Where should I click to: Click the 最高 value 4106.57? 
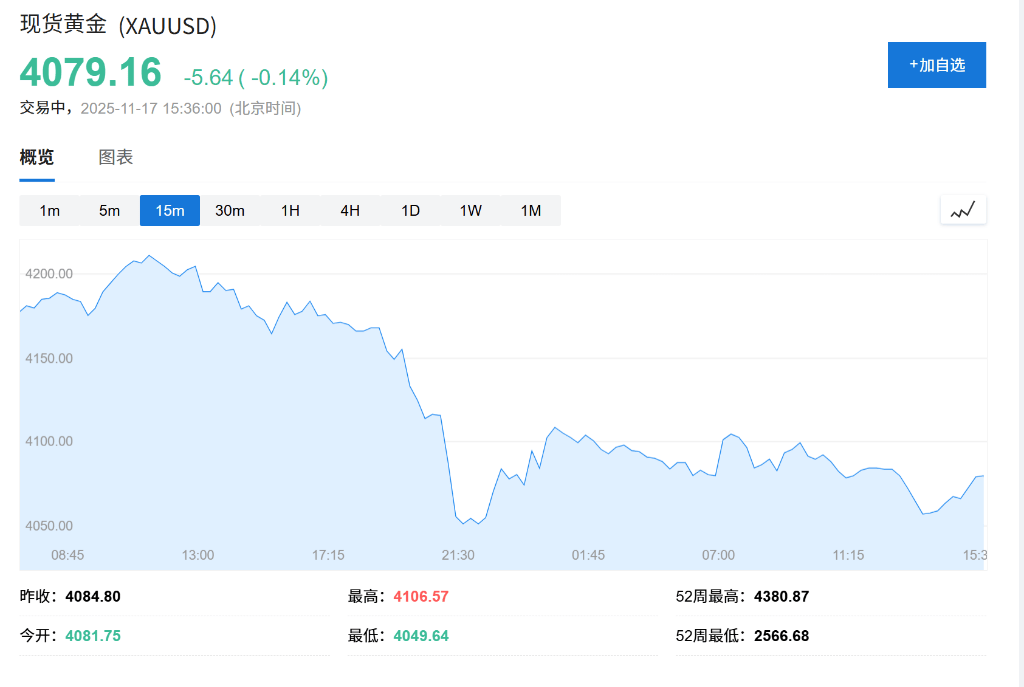(421, 597)
